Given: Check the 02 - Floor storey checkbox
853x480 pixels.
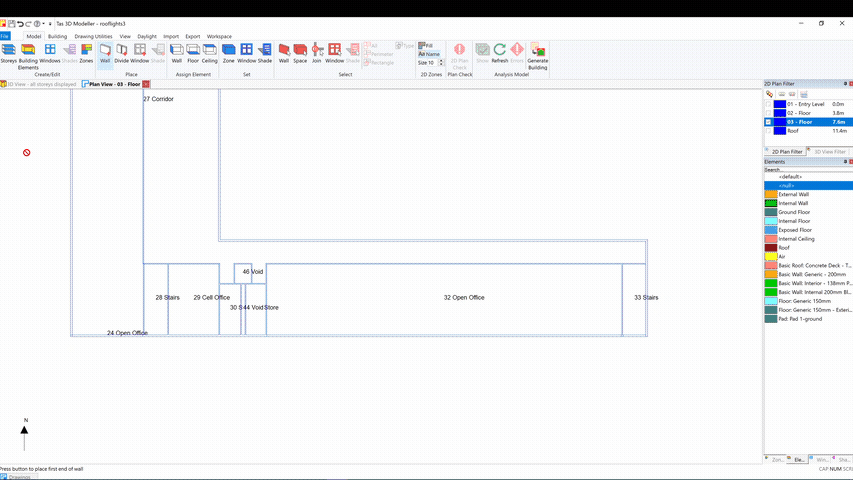Looking at the screenshot, I should pos(768,113).
